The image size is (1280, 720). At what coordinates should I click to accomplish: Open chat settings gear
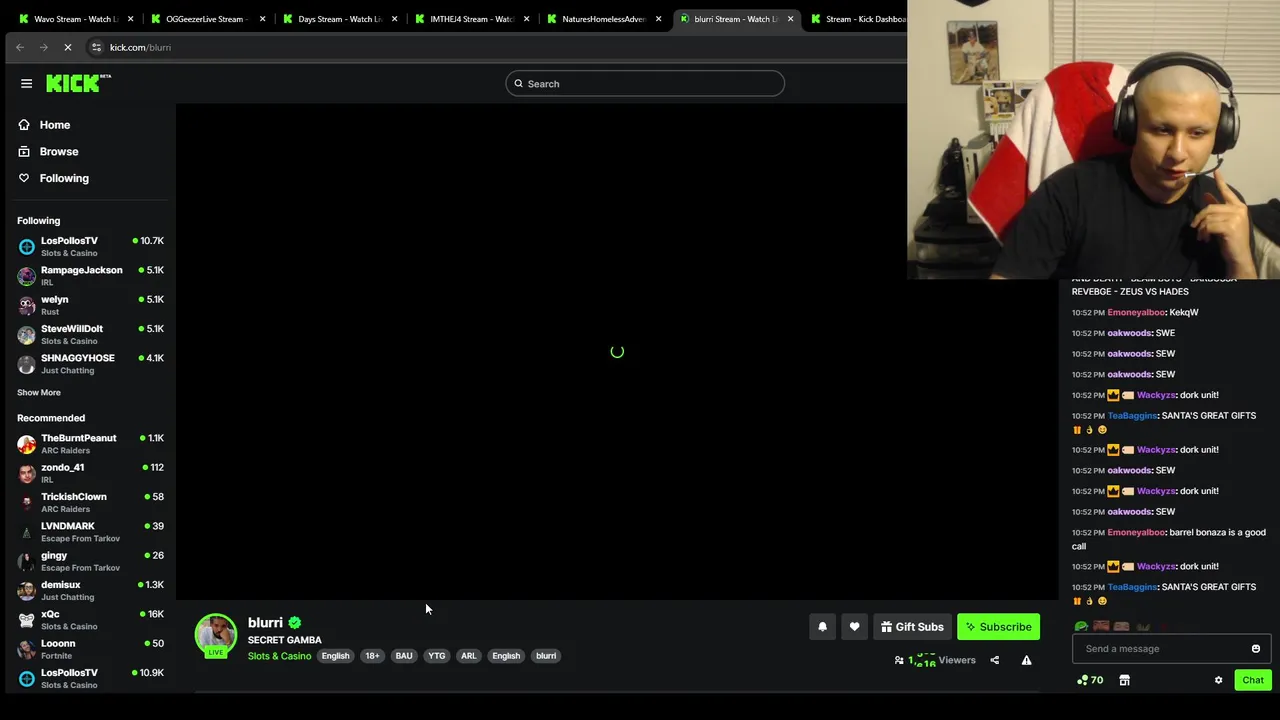tap(1218, 680)
